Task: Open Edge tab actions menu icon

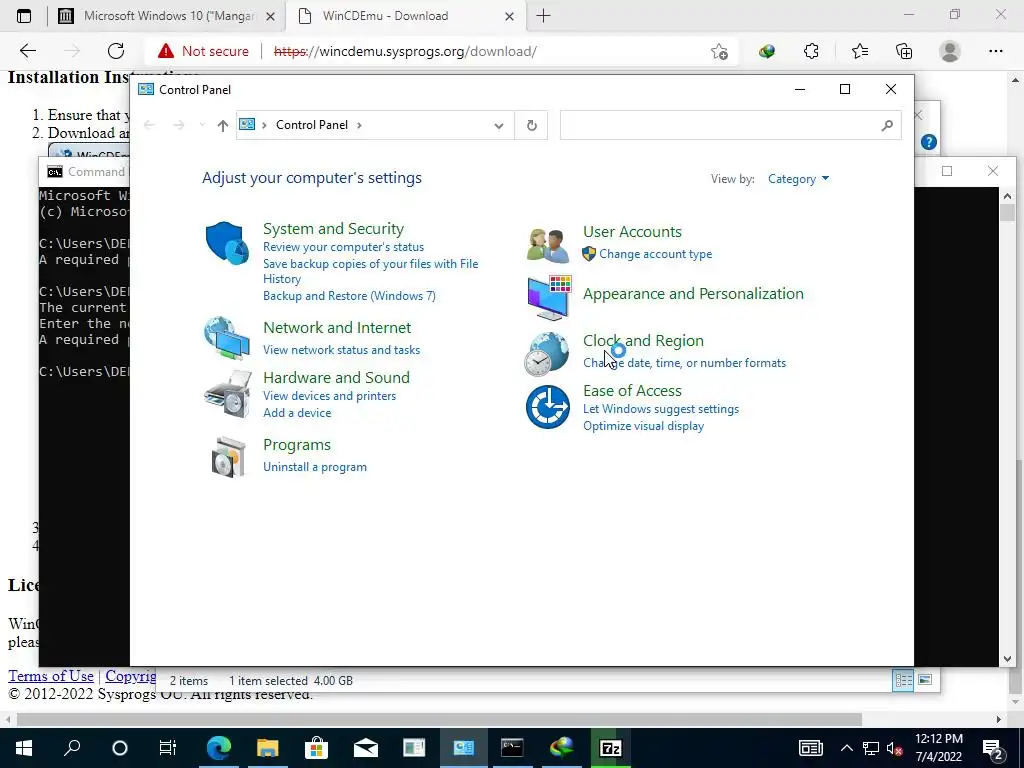Action: coord(24,16)
